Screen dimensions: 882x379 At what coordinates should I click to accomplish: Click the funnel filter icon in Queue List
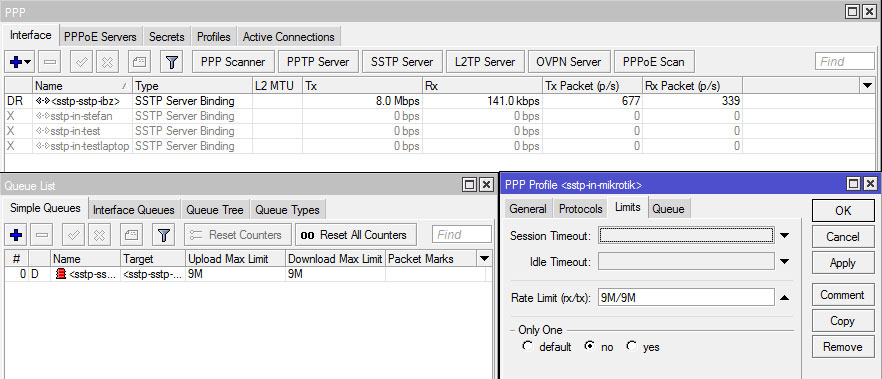[x=164, y=235]
